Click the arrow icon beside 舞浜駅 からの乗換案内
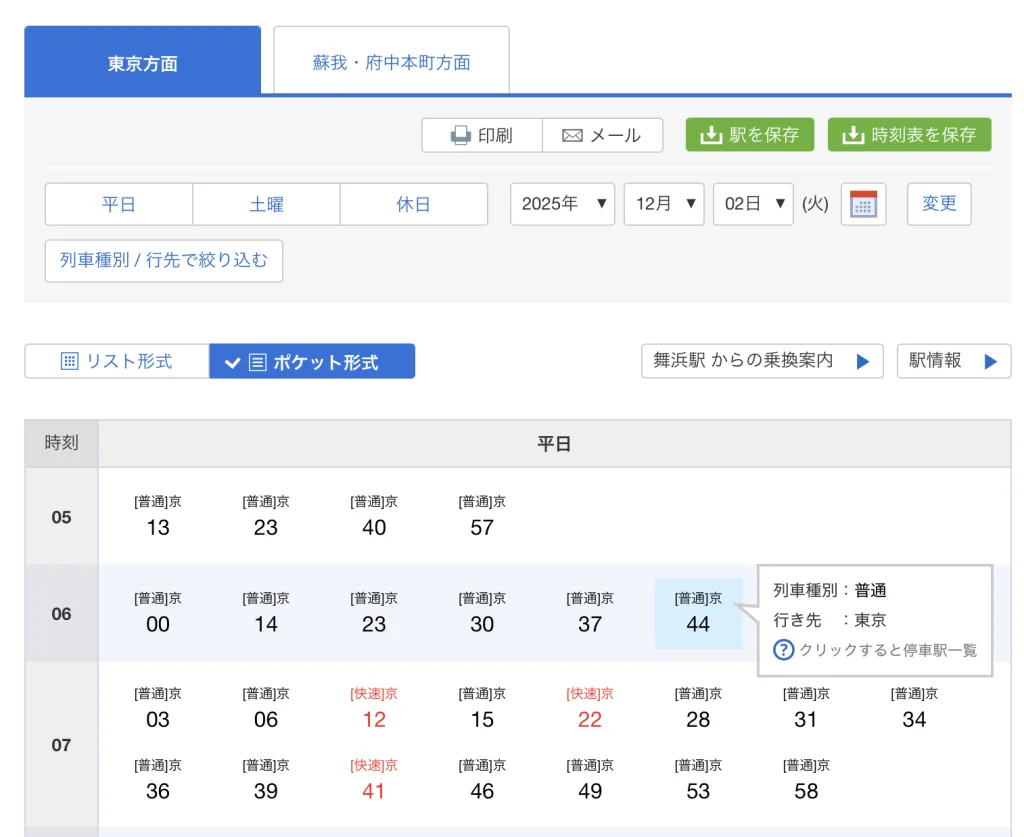1024x837 pixels. (862, 361)
